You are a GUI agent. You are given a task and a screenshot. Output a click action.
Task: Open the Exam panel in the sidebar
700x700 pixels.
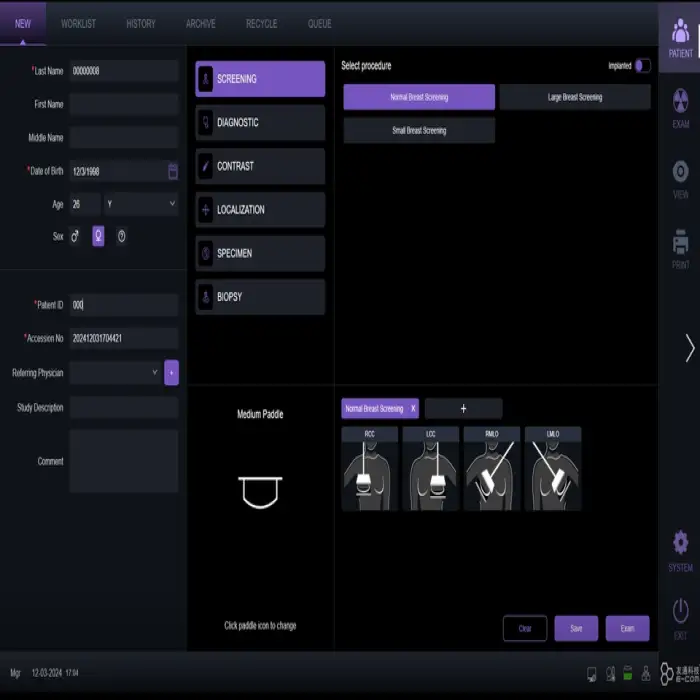[680, 108]
